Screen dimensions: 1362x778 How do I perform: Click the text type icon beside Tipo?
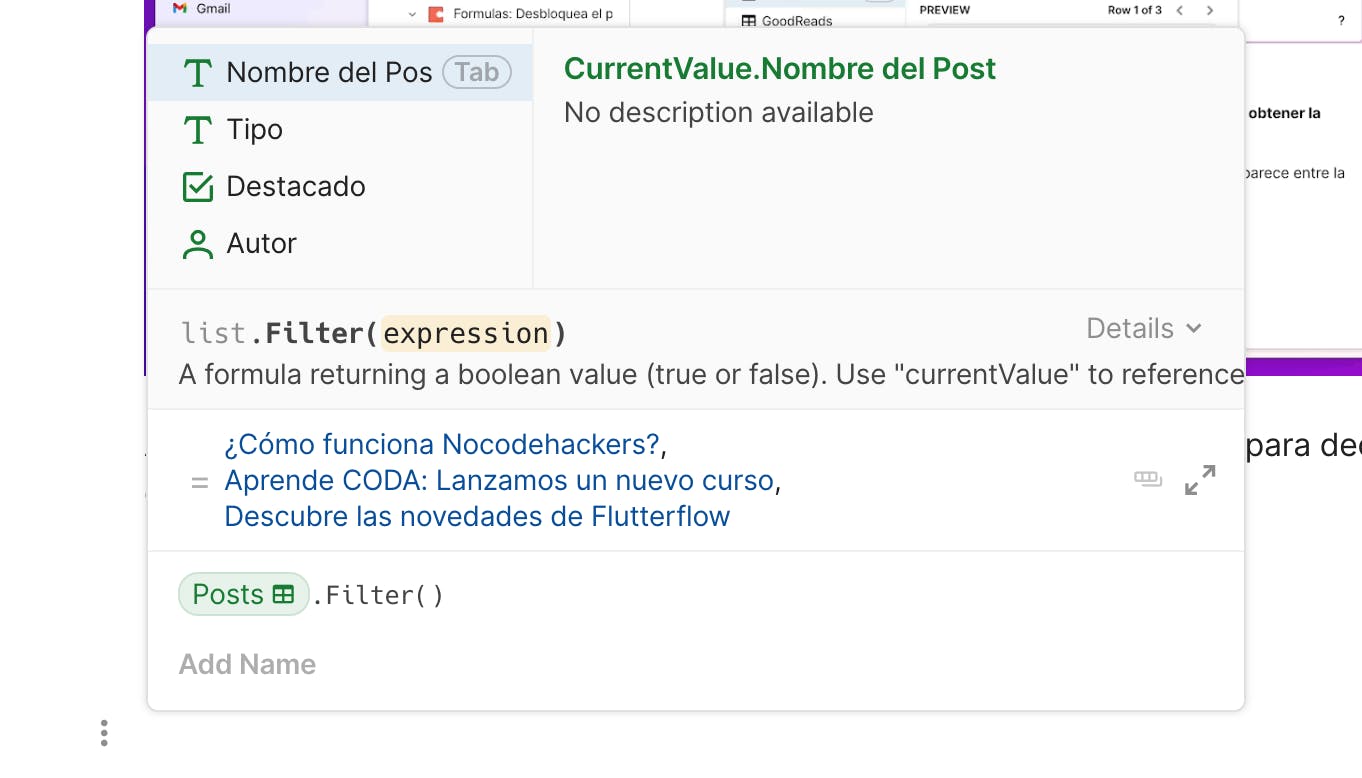tap(198, 130)
